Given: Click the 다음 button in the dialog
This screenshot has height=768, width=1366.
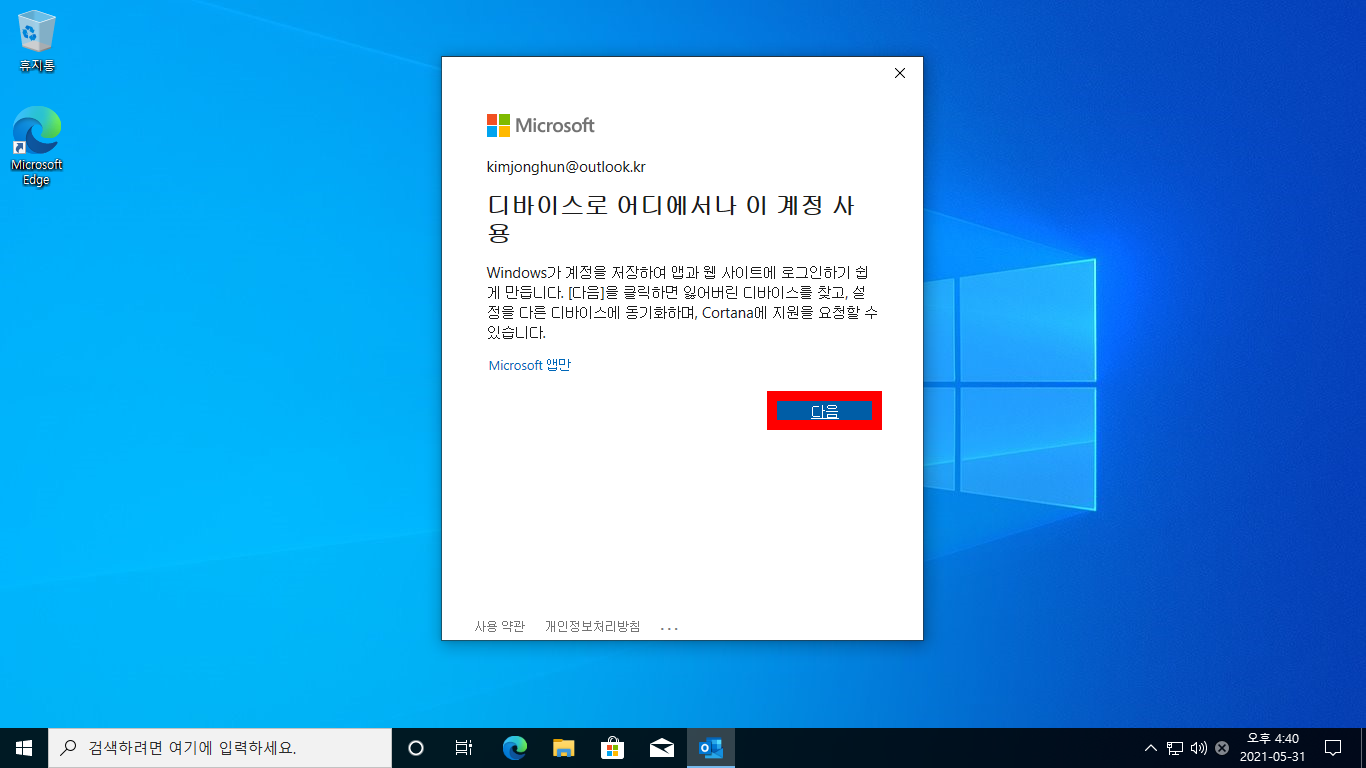Looking at the screenshot, I should pyautogui.click(x=824, y=411).
